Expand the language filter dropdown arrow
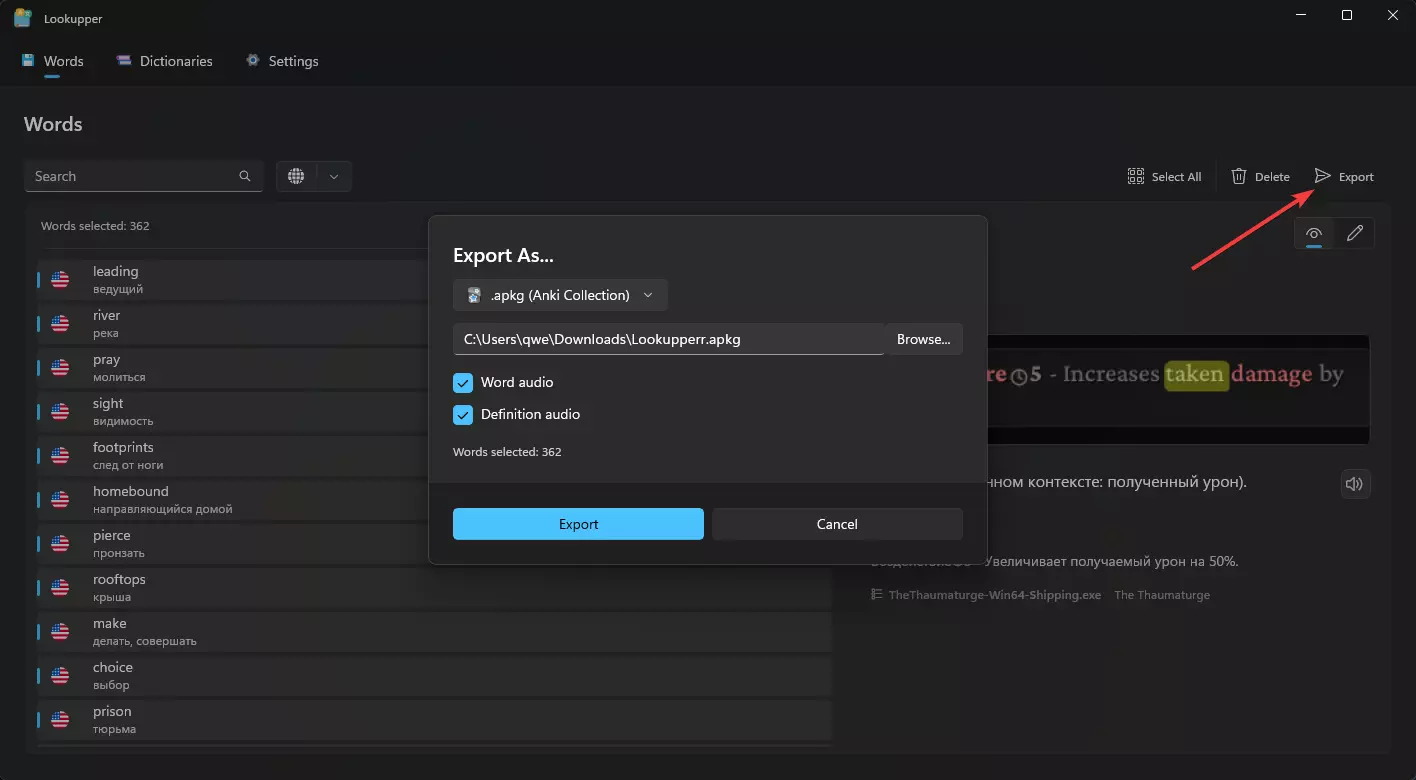Screen dimensions: 1416x780 coord(334,176)
